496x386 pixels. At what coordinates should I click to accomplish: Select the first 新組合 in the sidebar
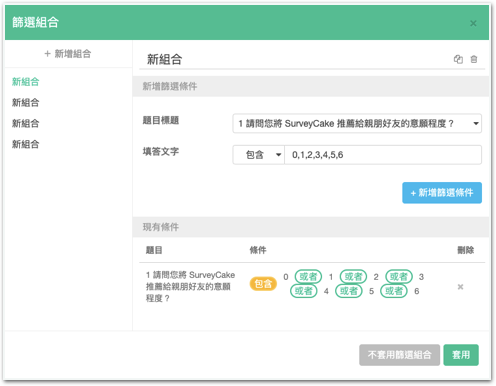[x=26, y=82]
